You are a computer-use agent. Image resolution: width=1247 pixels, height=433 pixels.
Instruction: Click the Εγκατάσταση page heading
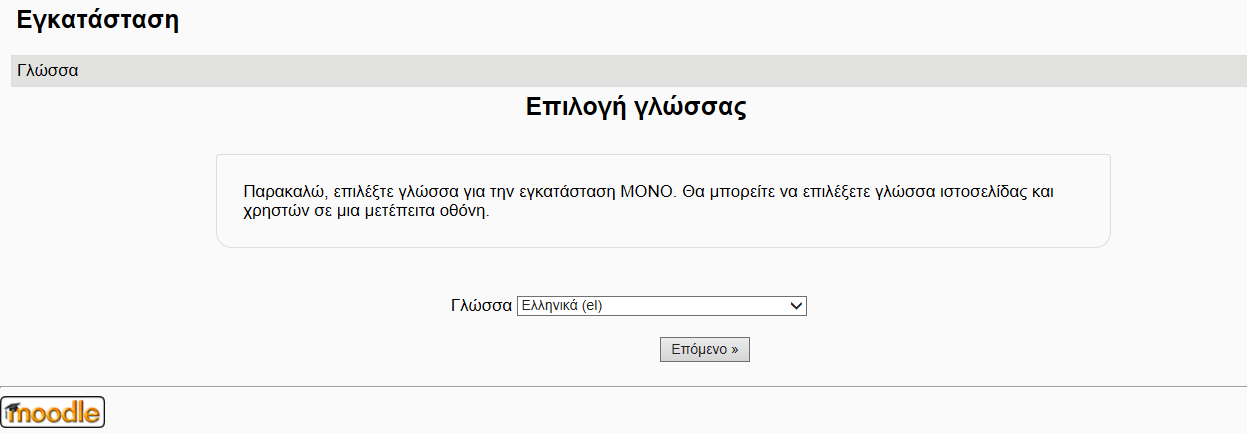pyautogui.click(x=98, y=19)
